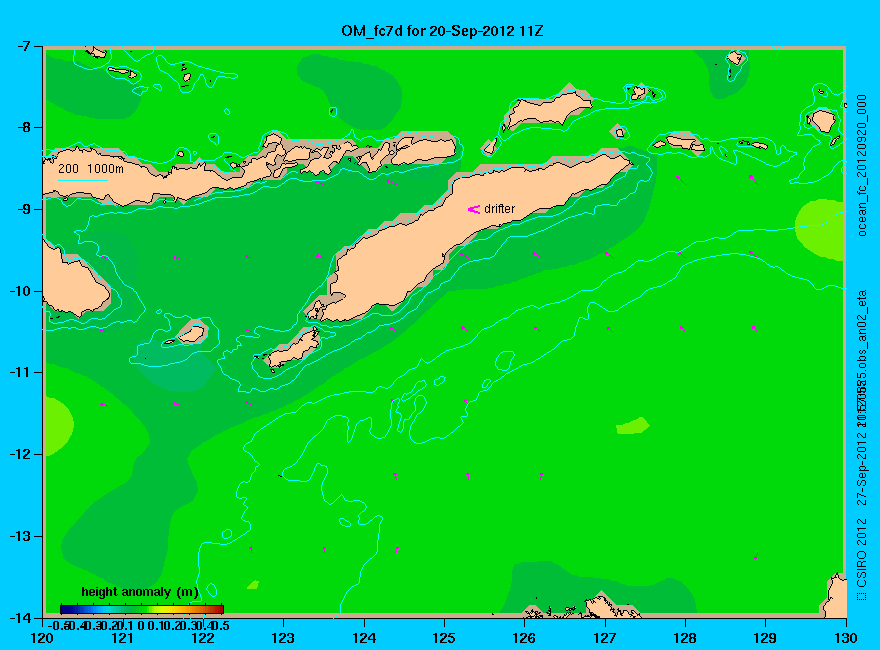Click the 'drifter' label text

[499, 209]
